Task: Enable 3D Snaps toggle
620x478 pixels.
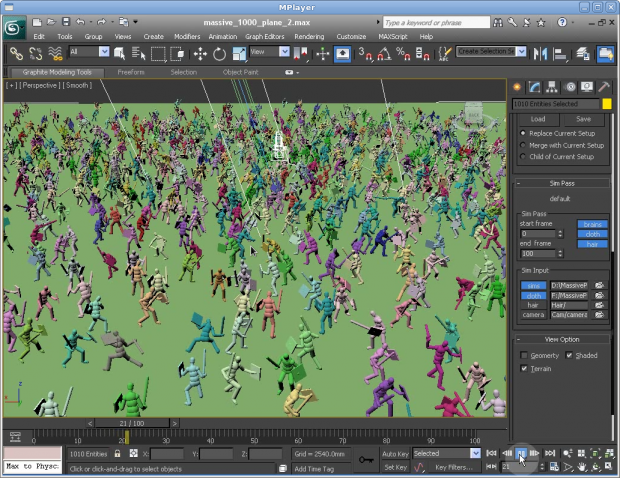Action: 365,53
